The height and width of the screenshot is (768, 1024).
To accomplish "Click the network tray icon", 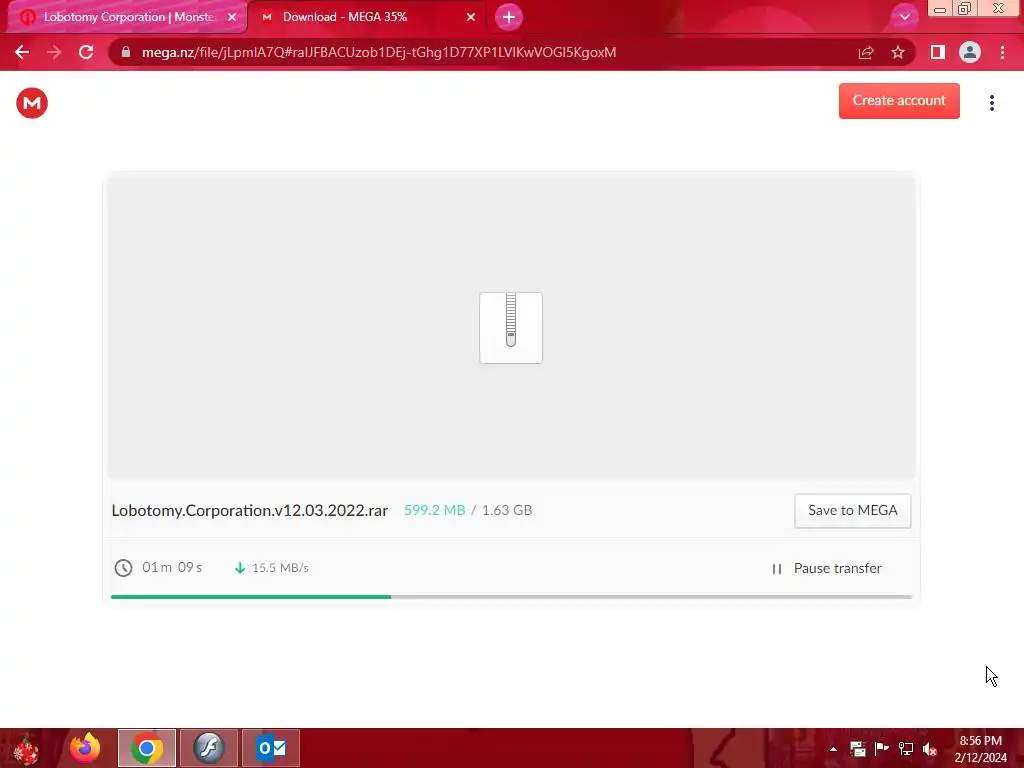I will (906, 749).
